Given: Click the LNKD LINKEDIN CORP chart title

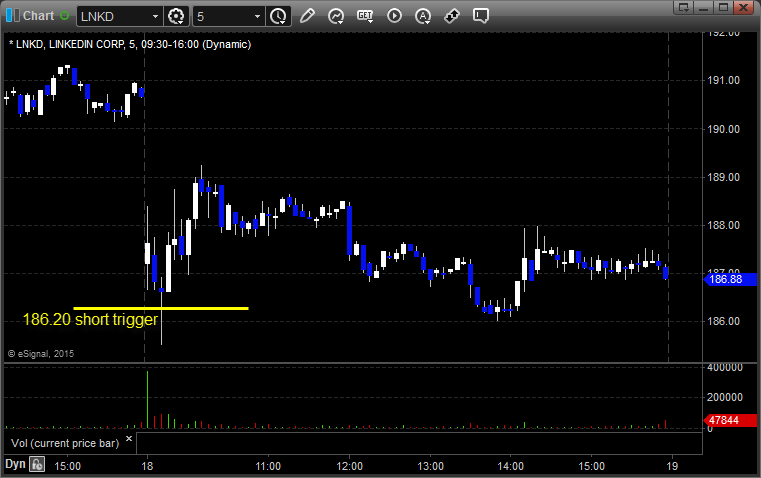Looking at the screenshot, I should 130,44.
